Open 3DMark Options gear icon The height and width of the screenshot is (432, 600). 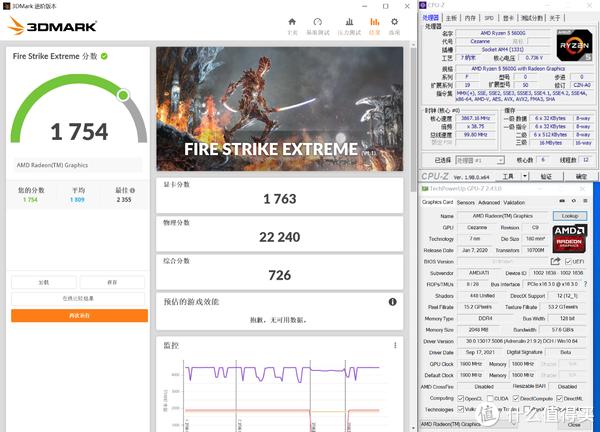click(395, 22)
